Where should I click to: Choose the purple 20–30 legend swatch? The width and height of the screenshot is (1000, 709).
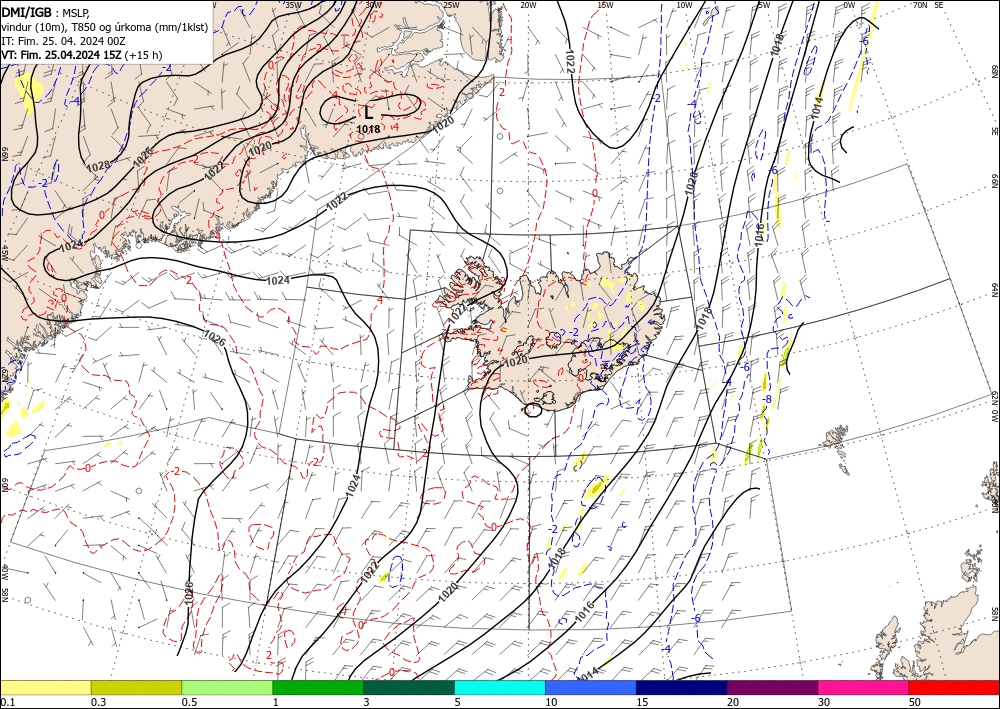tap(772, 687)
